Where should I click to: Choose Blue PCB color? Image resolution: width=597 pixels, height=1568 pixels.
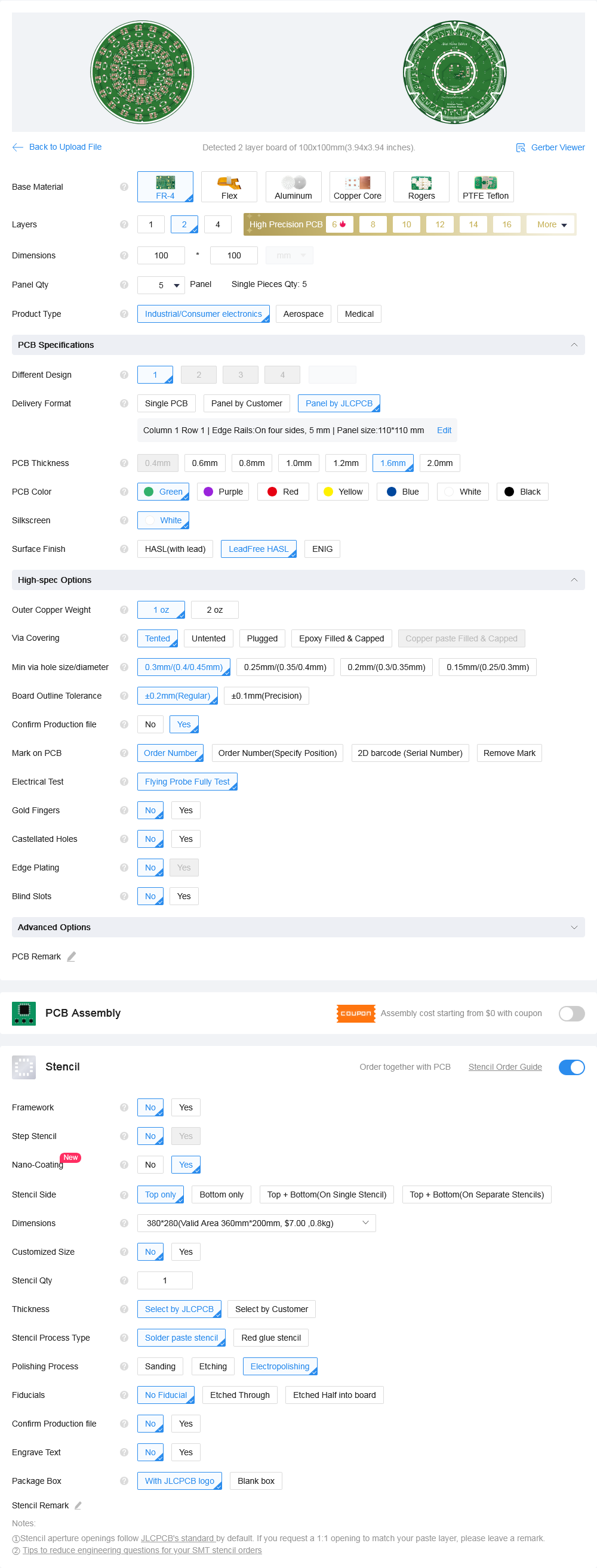(402, 492)
